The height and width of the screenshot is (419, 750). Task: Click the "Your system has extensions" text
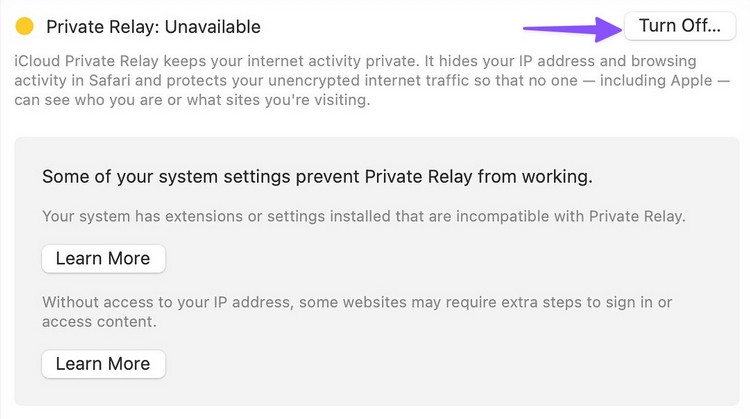coord(138,215)
